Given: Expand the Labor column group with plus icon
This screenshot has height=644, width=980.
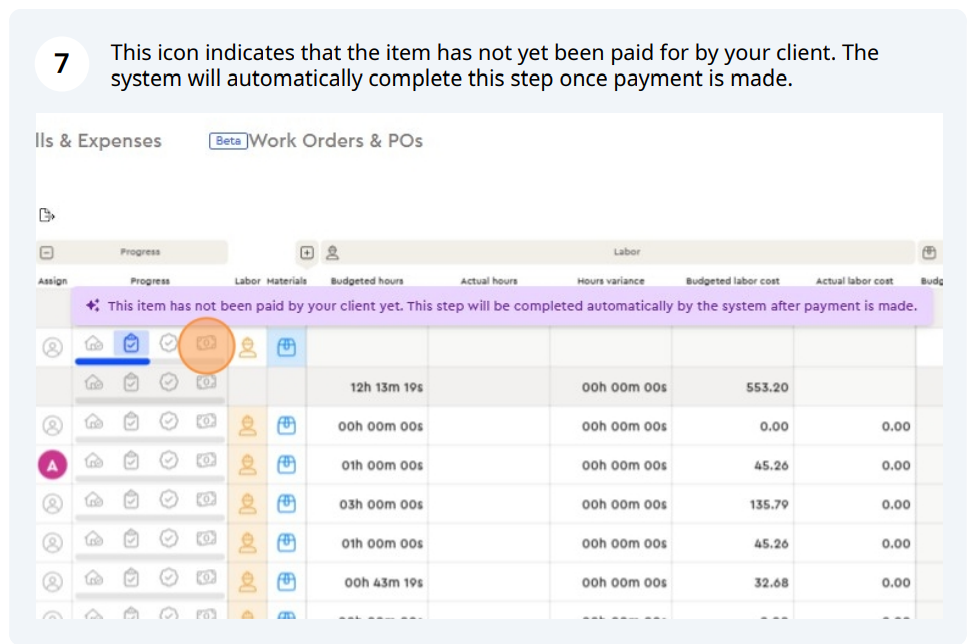Looking at the screenshot, I should [308, 253].
